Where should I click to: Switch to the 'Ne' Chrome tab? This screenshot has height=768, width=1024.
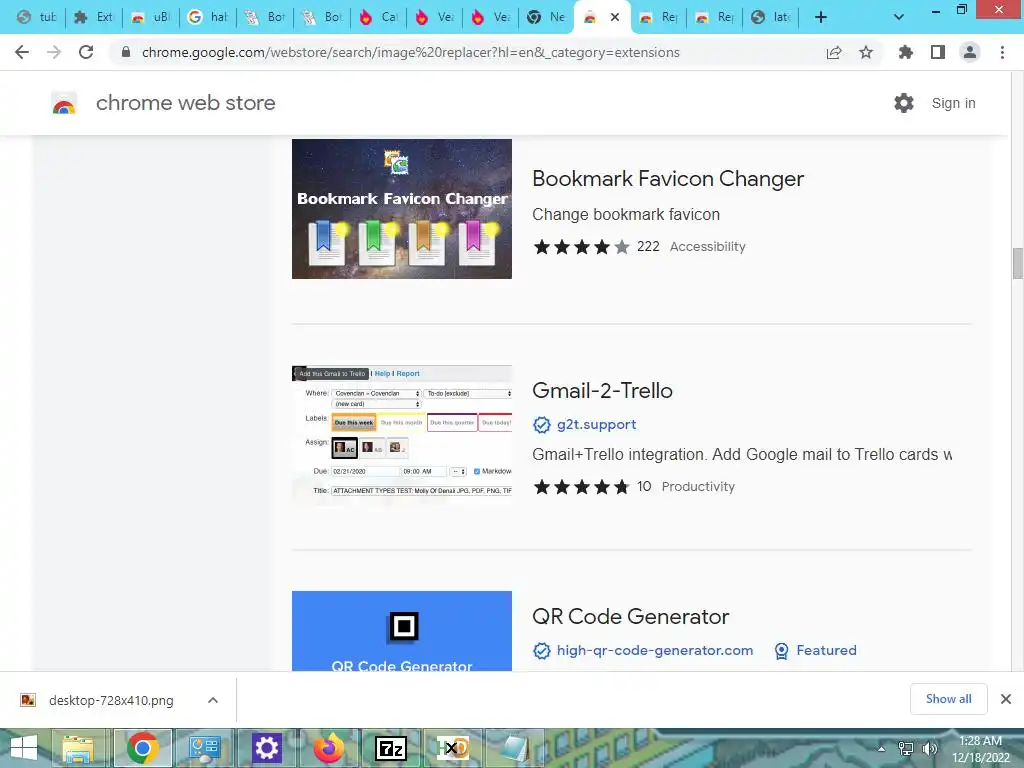point(546,17)
